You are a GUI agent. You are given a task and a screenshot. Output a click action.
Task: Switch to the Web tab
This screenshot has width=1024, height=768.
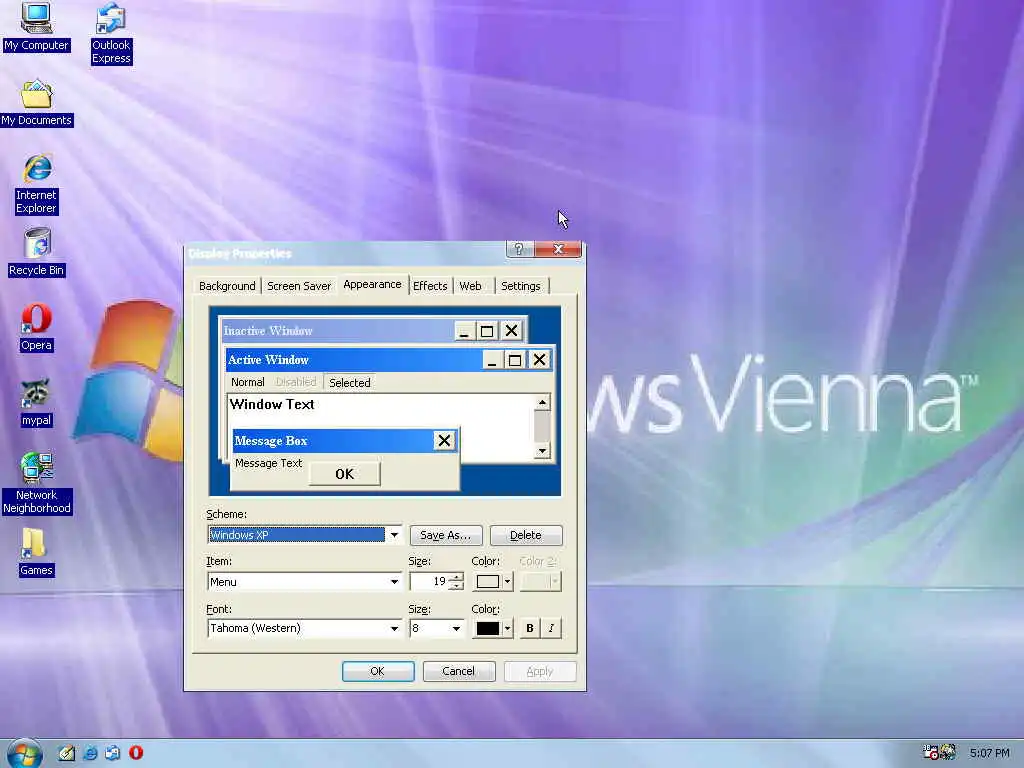click(470, 286)
